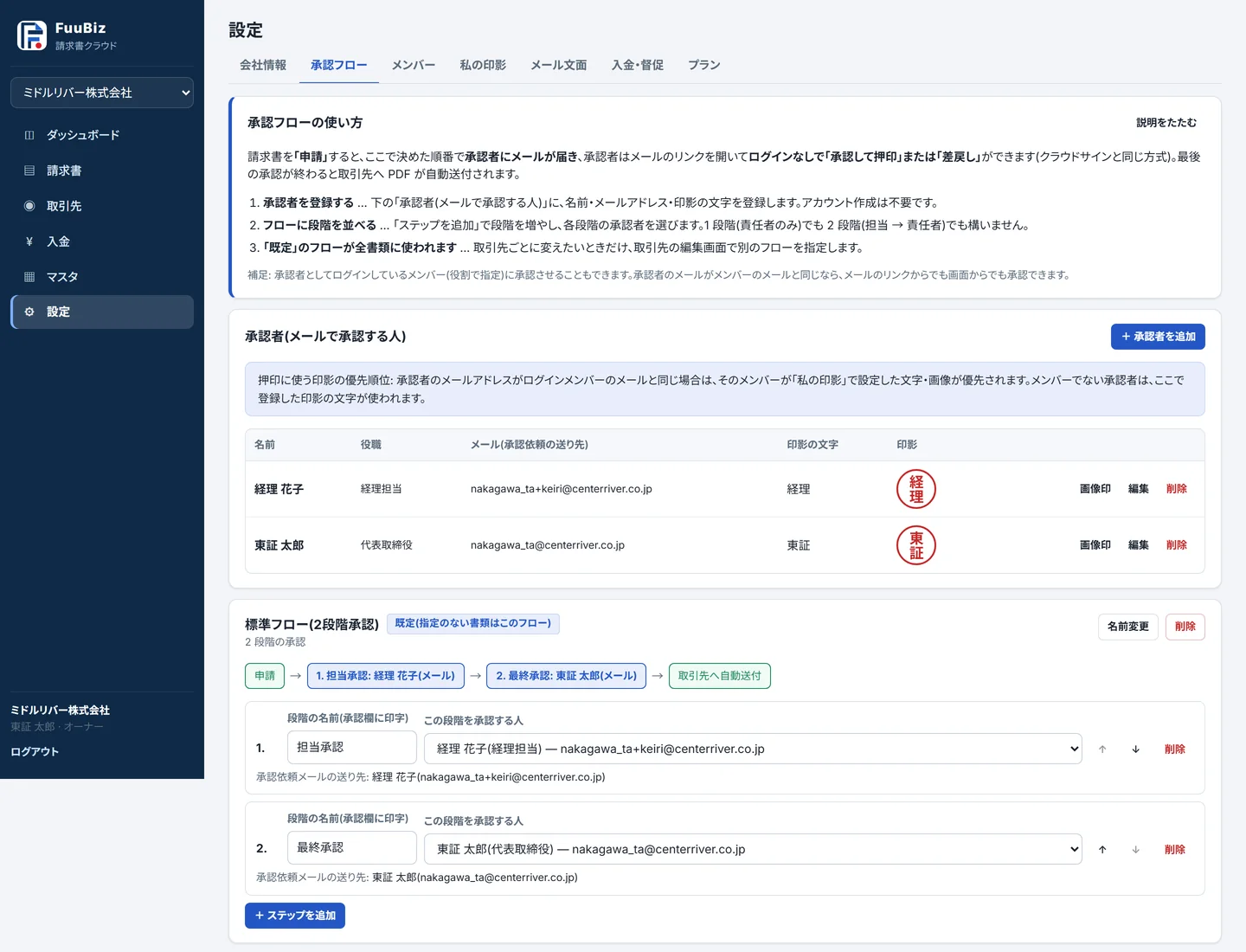Move step 2 最終承認 down arrow

(x=1136, y=850)
